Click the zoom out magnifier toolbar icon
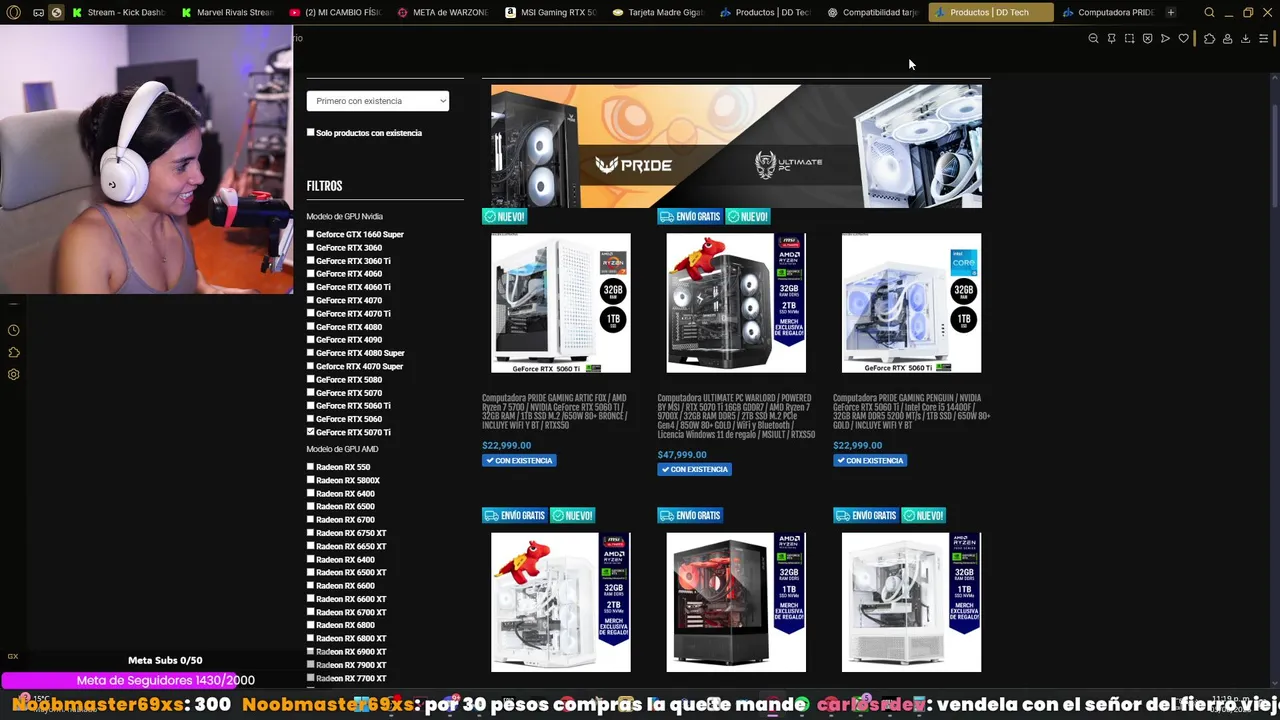 pyautogui.click(x=1093, y=38)
